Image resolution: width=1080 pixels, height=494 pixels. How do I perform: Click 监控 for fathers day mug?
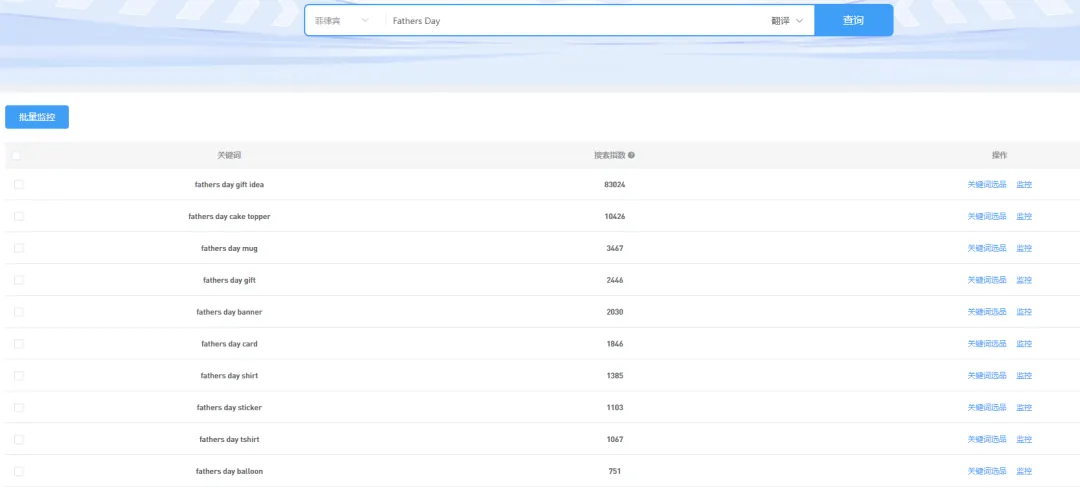point(1024,248)
